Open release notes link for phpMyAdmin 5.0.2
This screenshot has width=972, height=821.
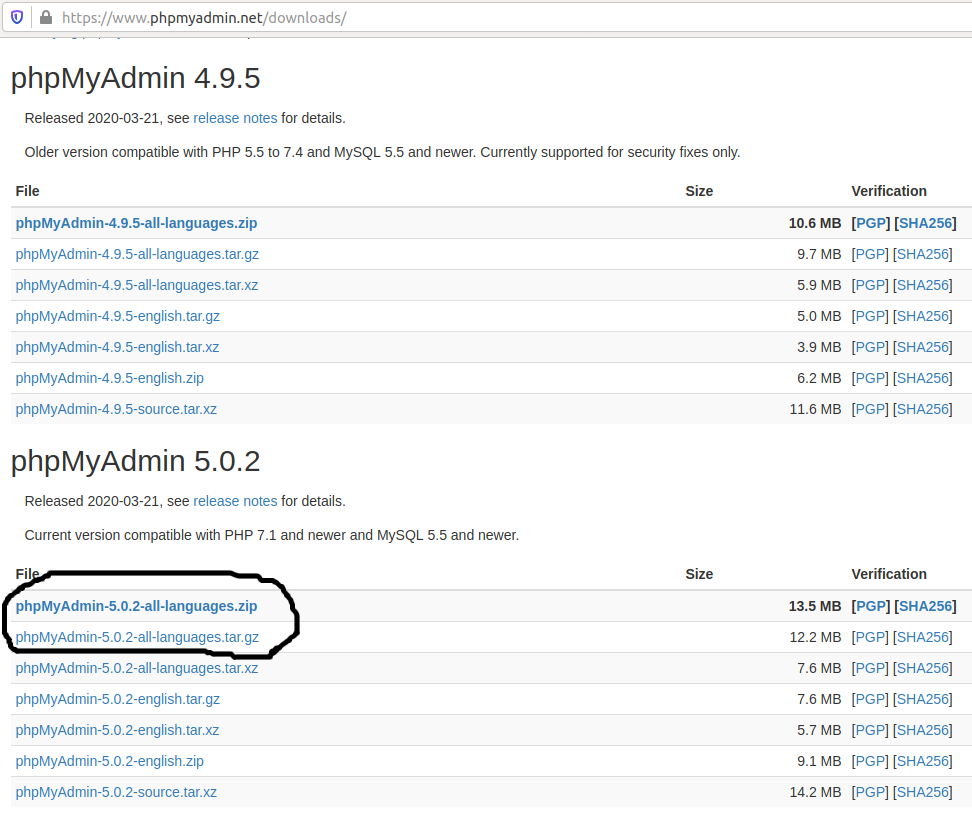(x=235, y=501)
